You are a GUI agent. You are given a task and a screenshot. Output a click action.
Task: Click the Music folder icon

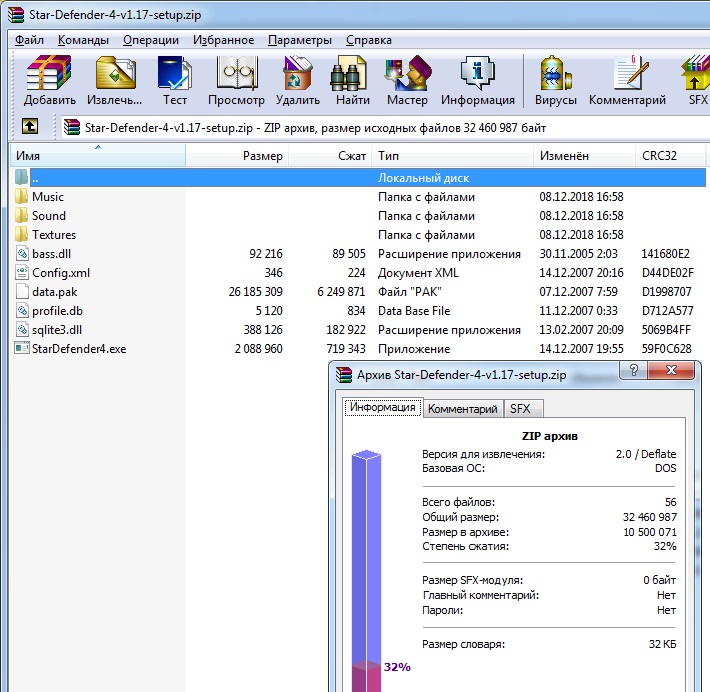(x=21, y=197)
